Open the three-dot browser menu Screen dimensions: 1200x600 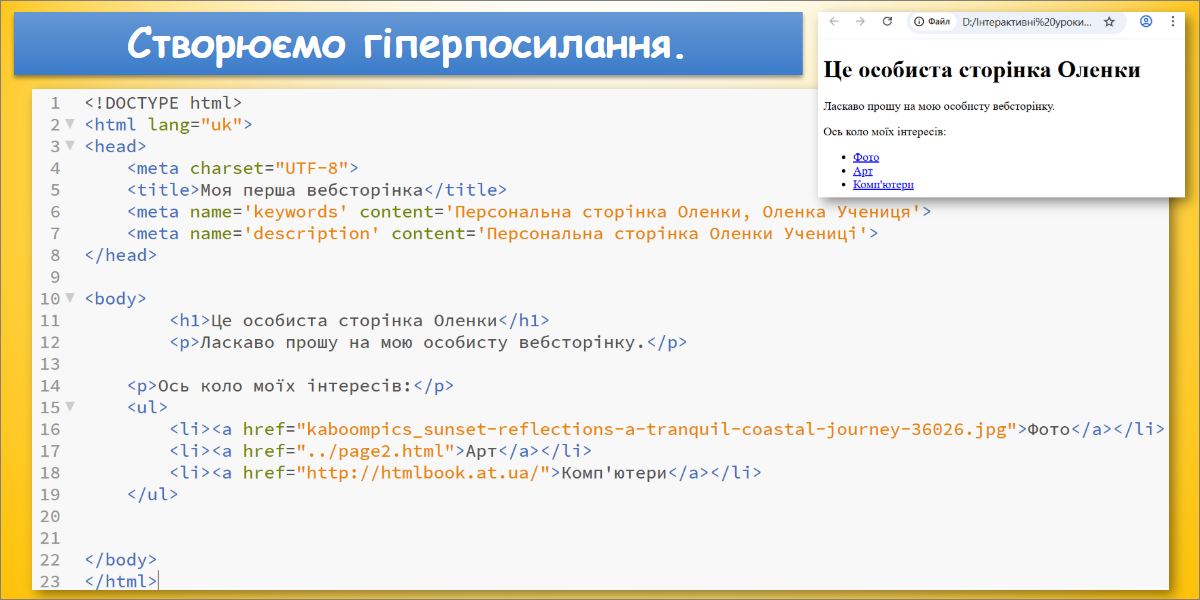[1172, 21]
